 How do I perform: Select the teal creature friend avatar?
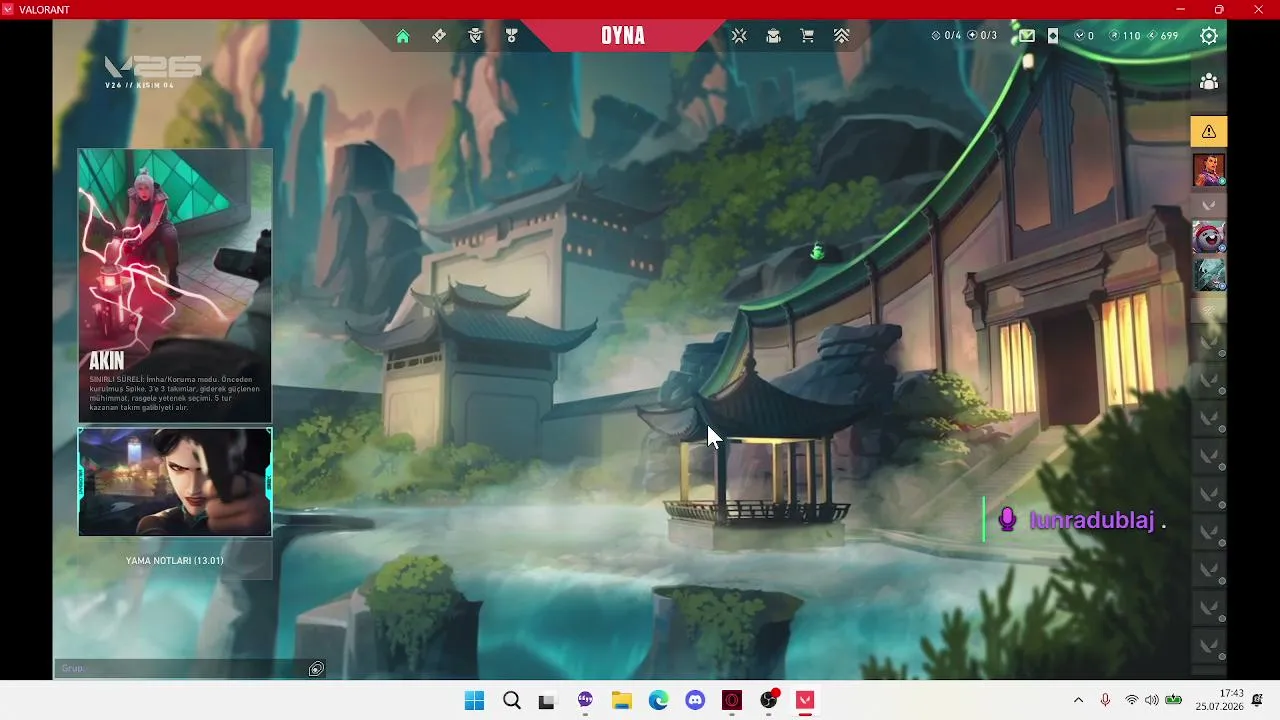click(x=1209, y=275)
